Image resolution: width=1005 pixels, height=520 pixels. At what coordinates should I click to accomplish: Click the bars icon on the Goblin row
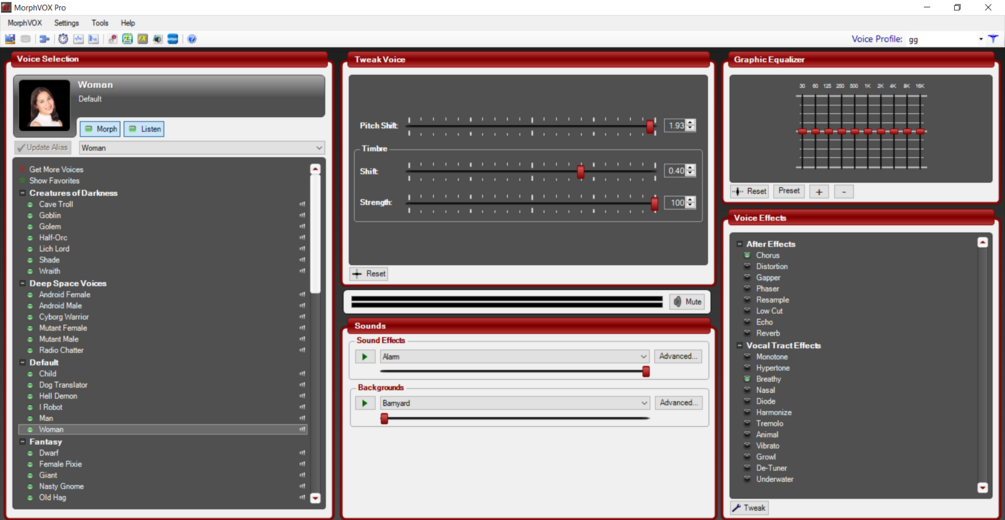pos(302,215)
